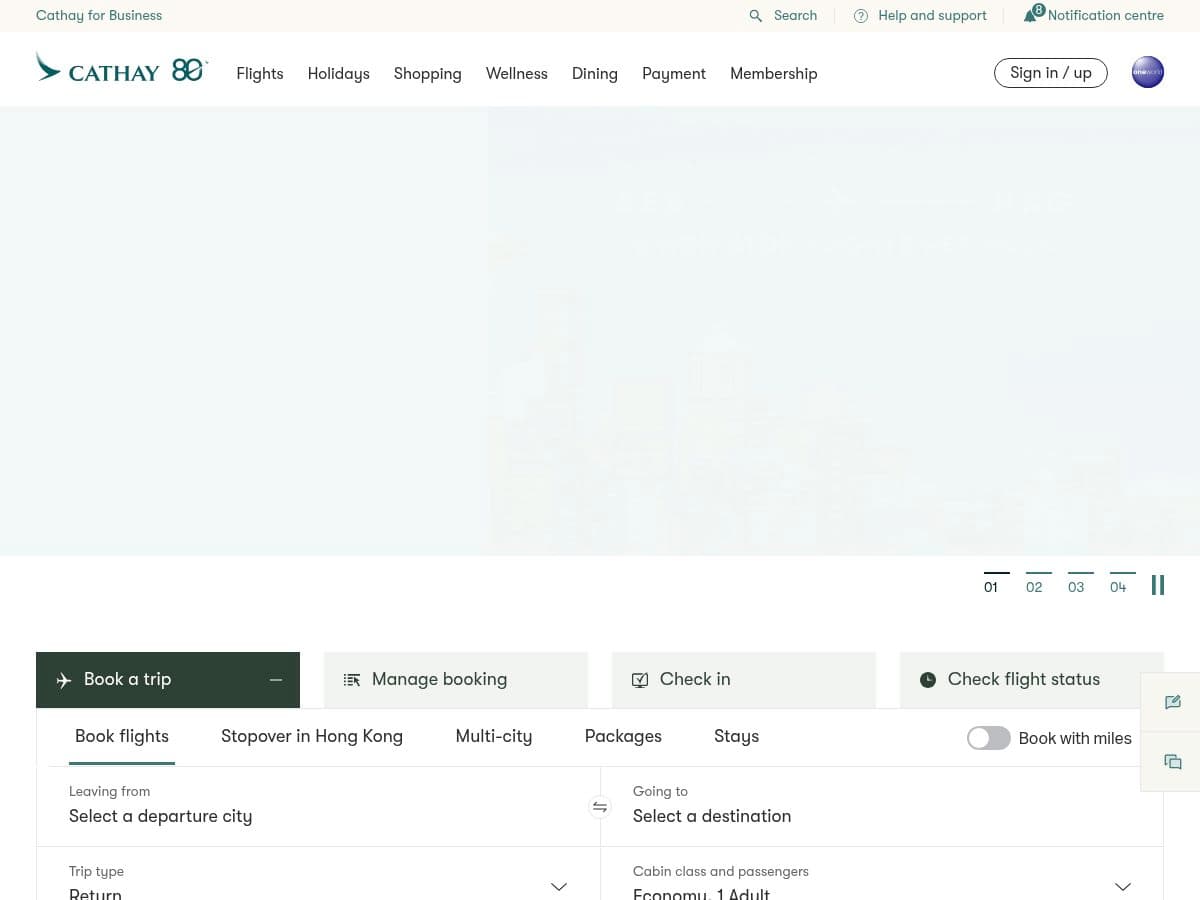The width and height of the screenshot is (1200, 900).
Task: Click the feedback pencil icon on the right edge
Action: 1172,701
